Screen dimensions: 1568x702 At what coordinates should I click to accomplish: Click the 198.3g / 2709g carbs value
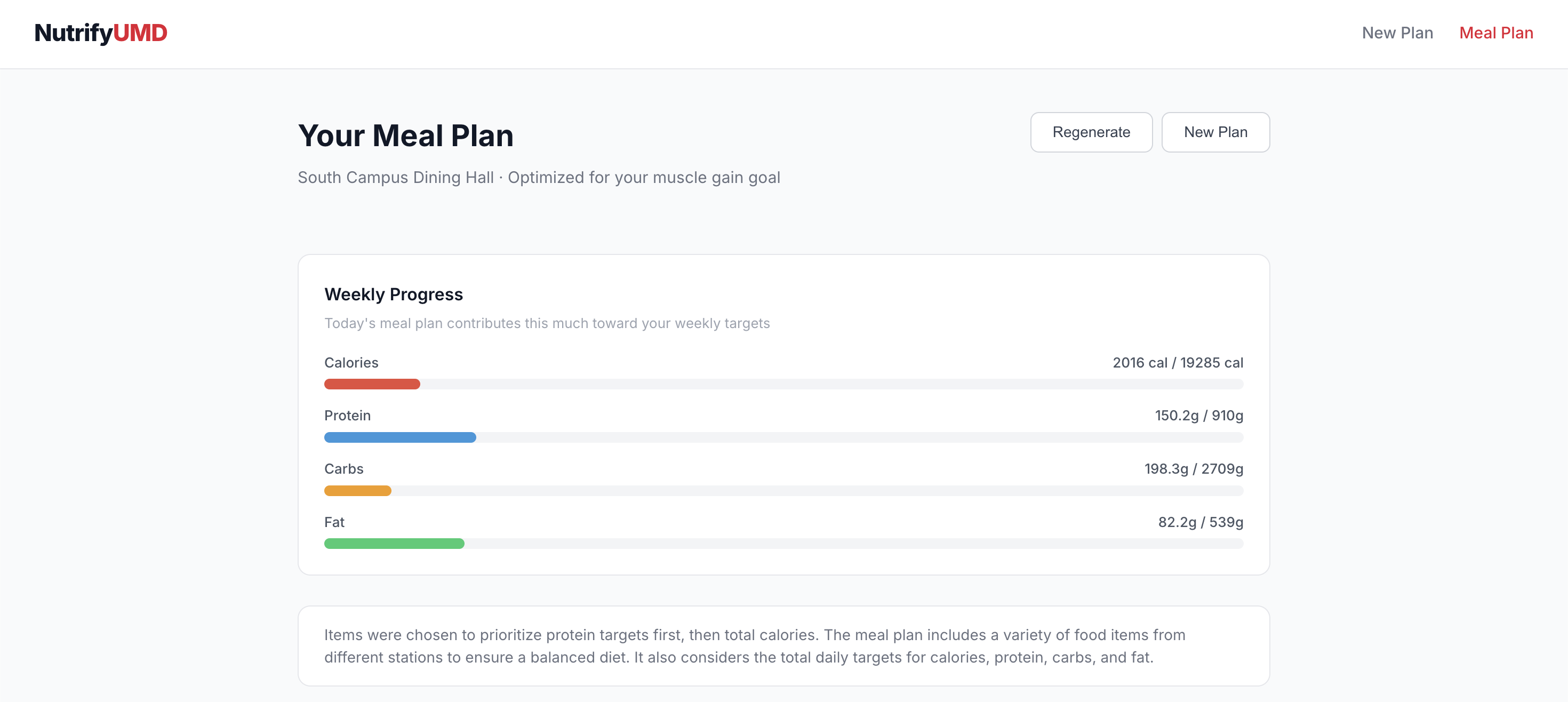(x=1193, y=469)
